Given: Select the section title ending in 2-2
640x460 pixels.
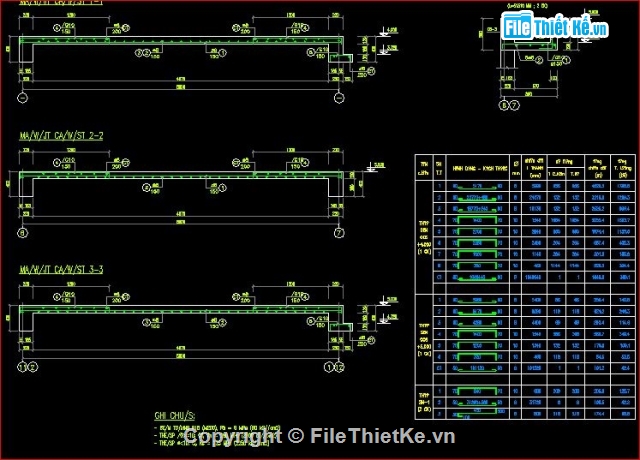Looking at the screenshot, I should click(x=61, y=136).
